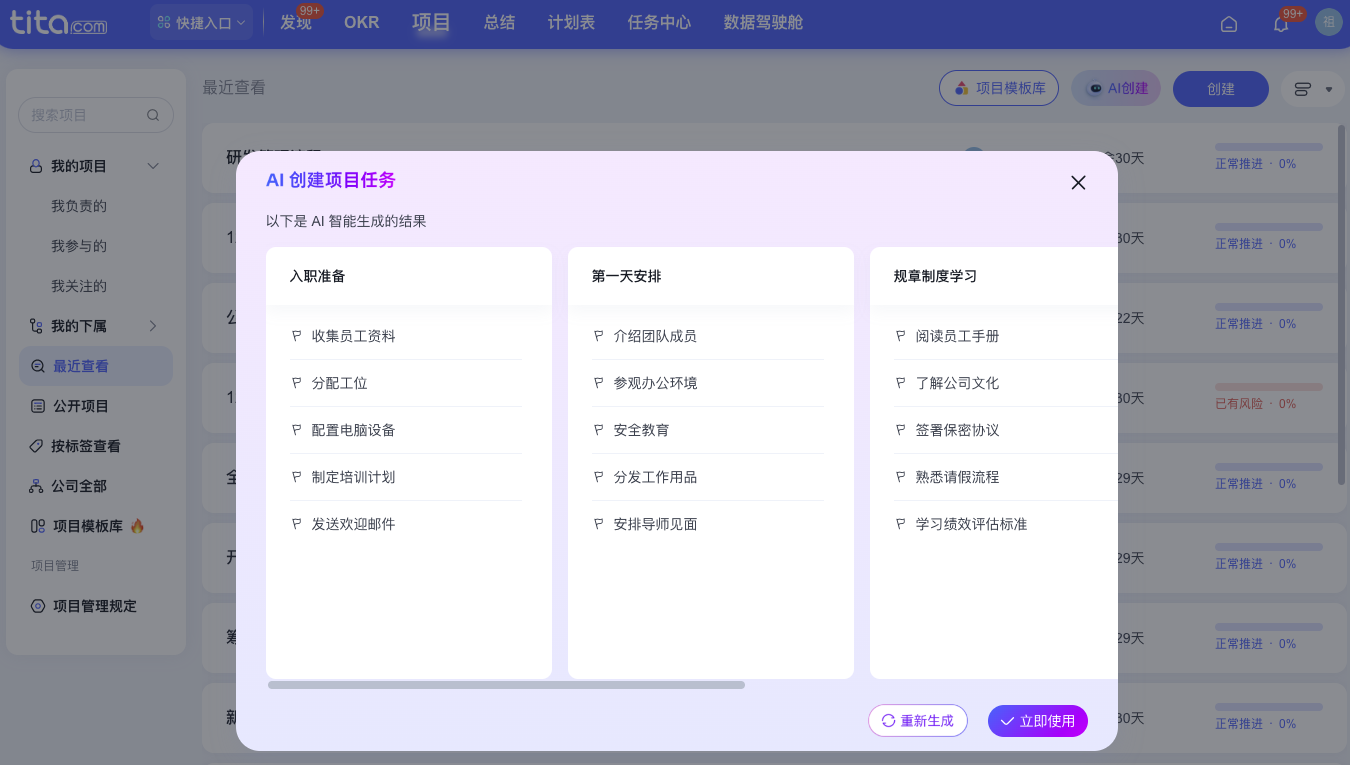Open 公开项目 from the sidebar
The width and height of the screenshot is (1350, 765).
click(82, 405)
